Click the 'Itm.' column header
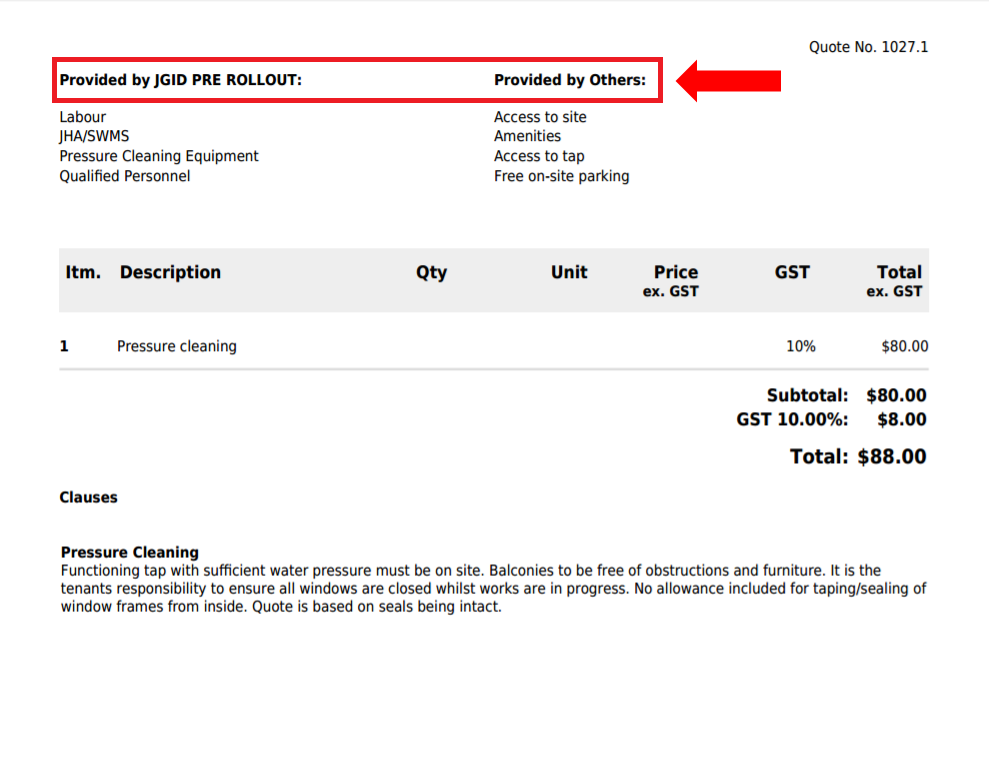 [83, 272]
